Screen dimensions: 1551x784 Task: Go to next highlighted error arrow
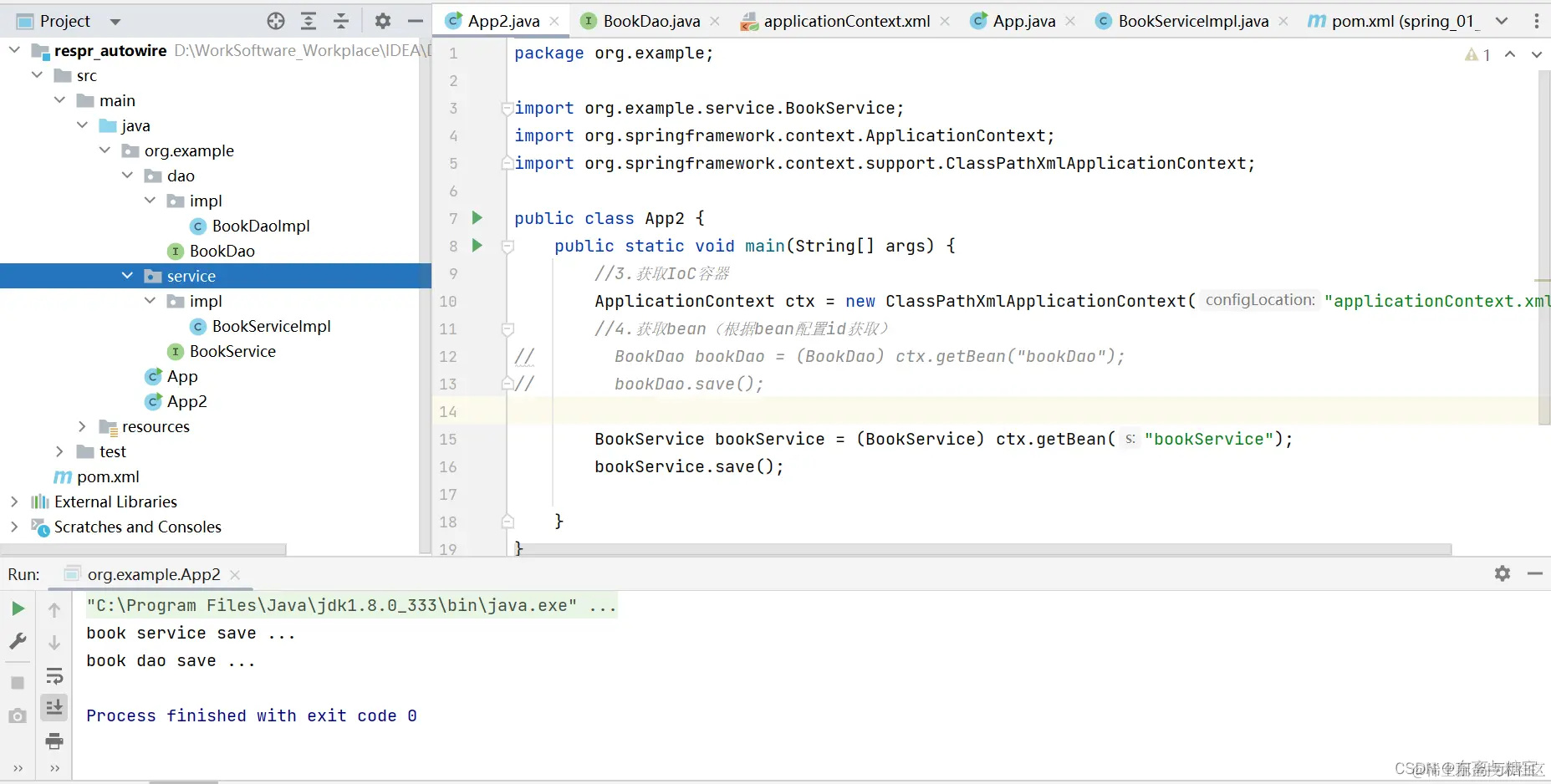1537,54
